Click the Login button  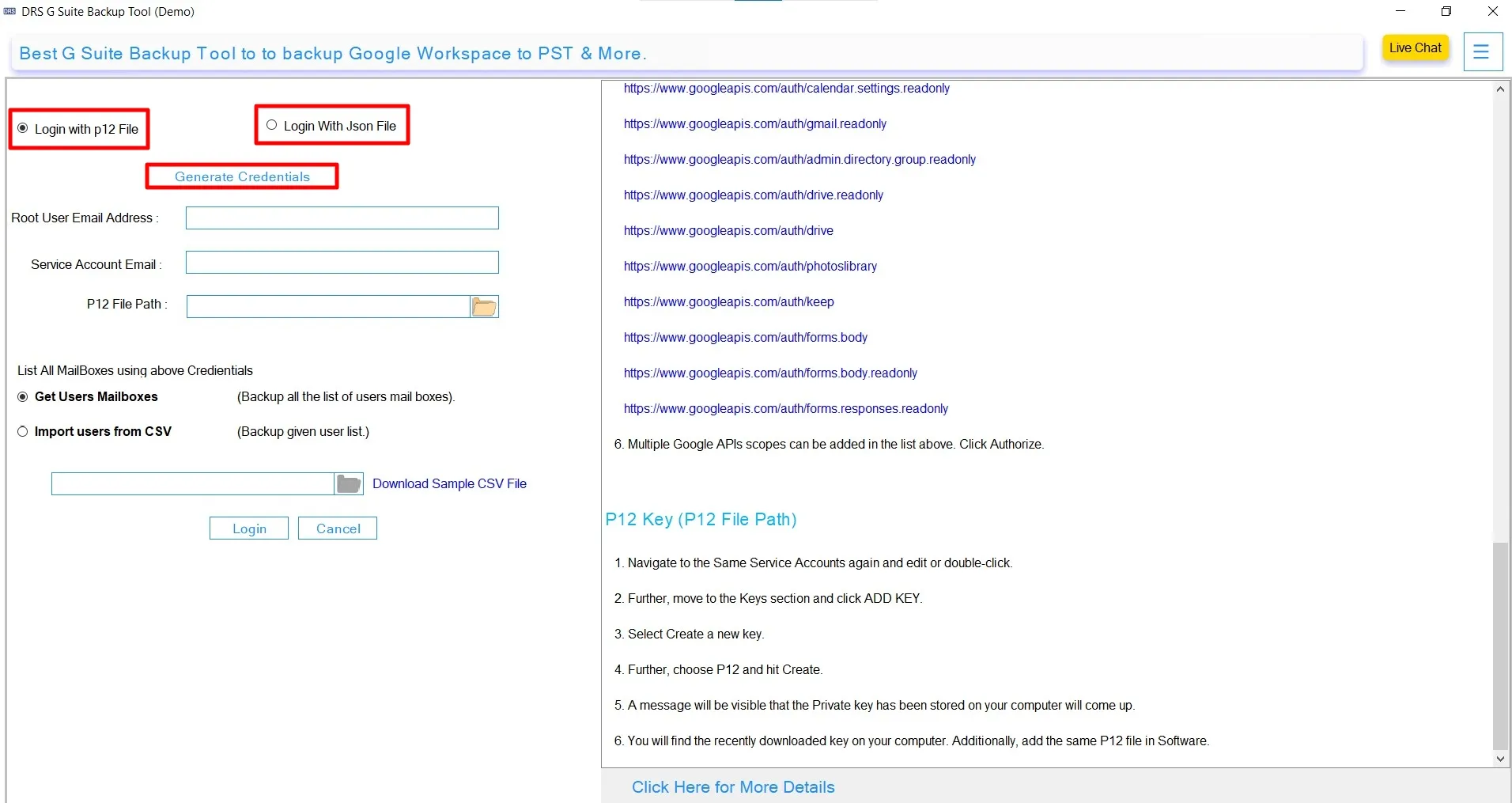click(249, 528)
